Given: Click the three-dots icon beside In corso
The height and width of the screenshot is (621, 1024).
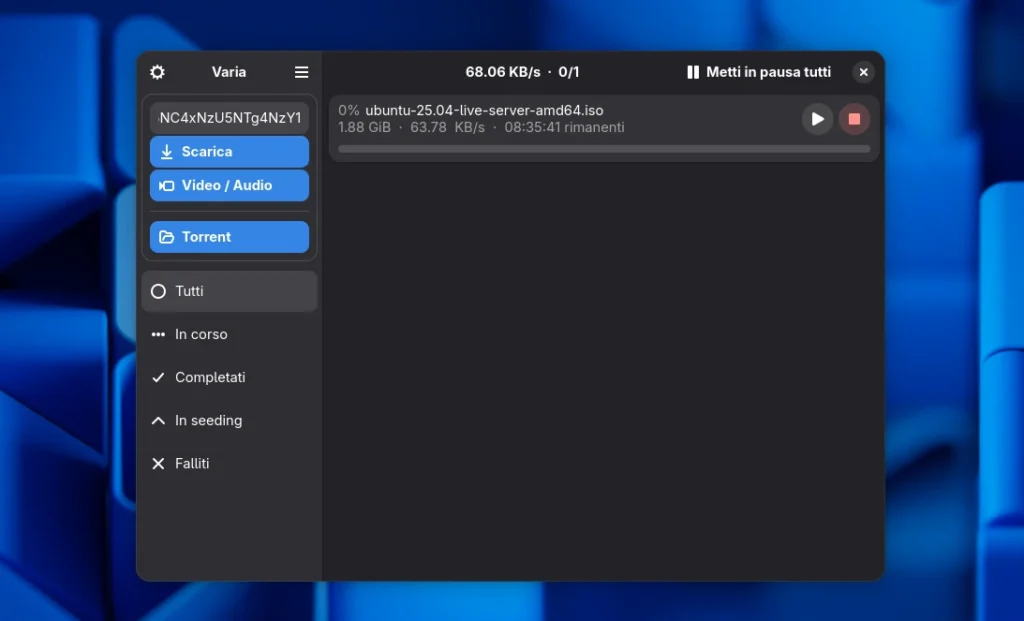Looking at the screenshot, I should click(x=157, y=334).
